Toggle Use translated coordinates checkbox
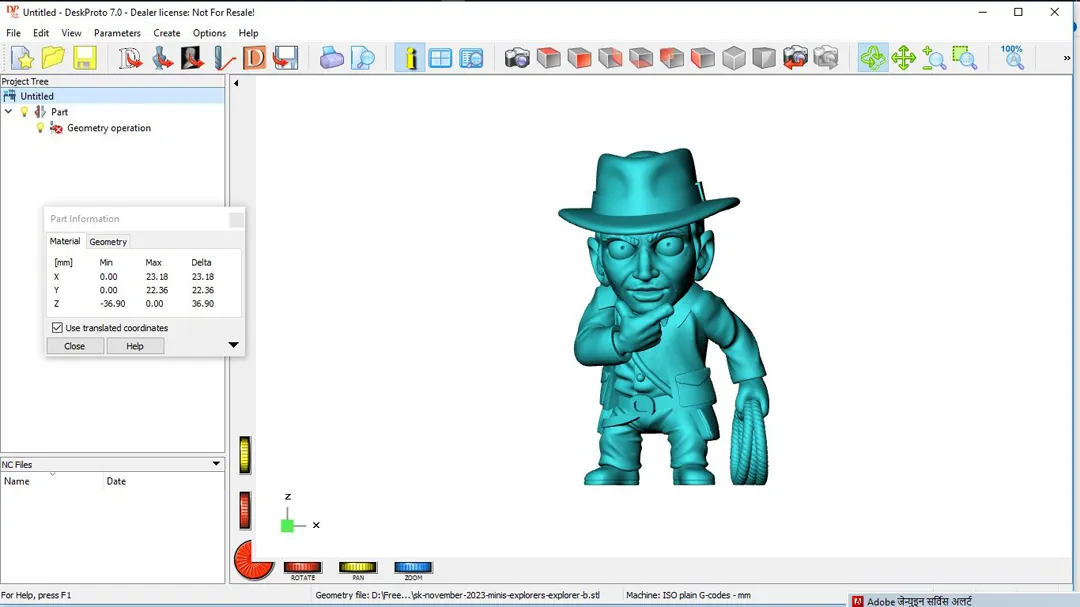 click(x=57, y=328)
